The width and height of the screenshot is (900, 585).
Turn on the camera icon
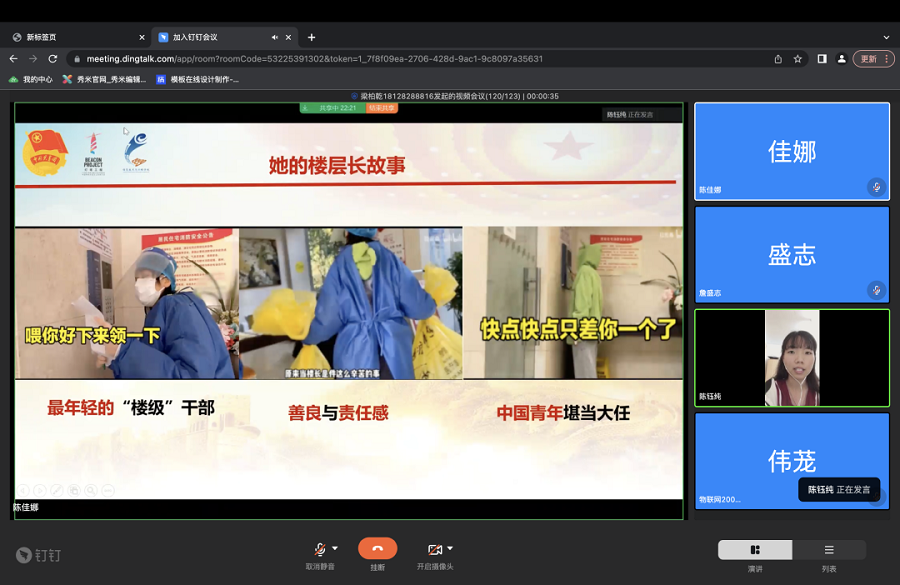434,549
